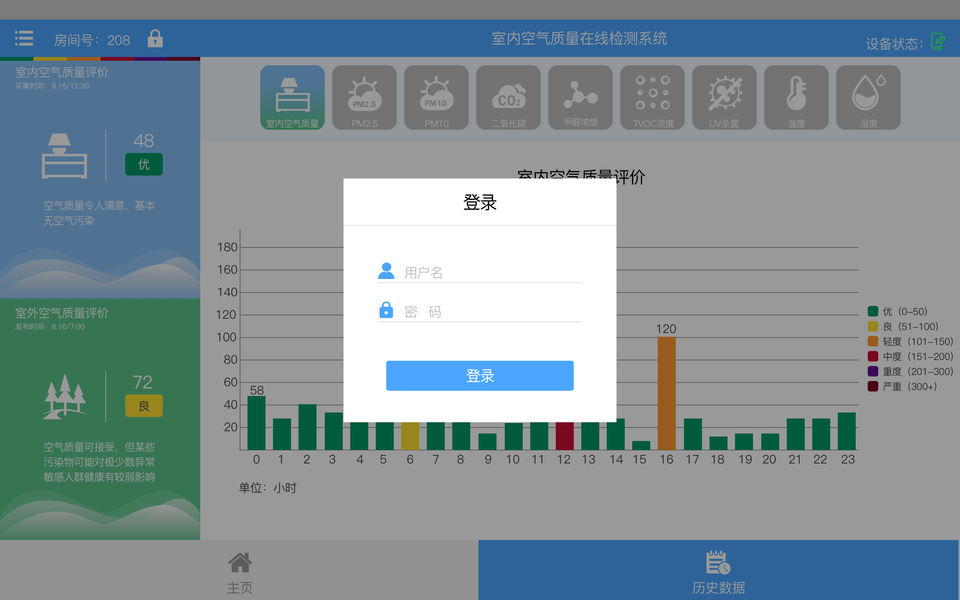Click the yellow 良 rating badge
This screenshot has width=960, height=600.
[144, 406]
